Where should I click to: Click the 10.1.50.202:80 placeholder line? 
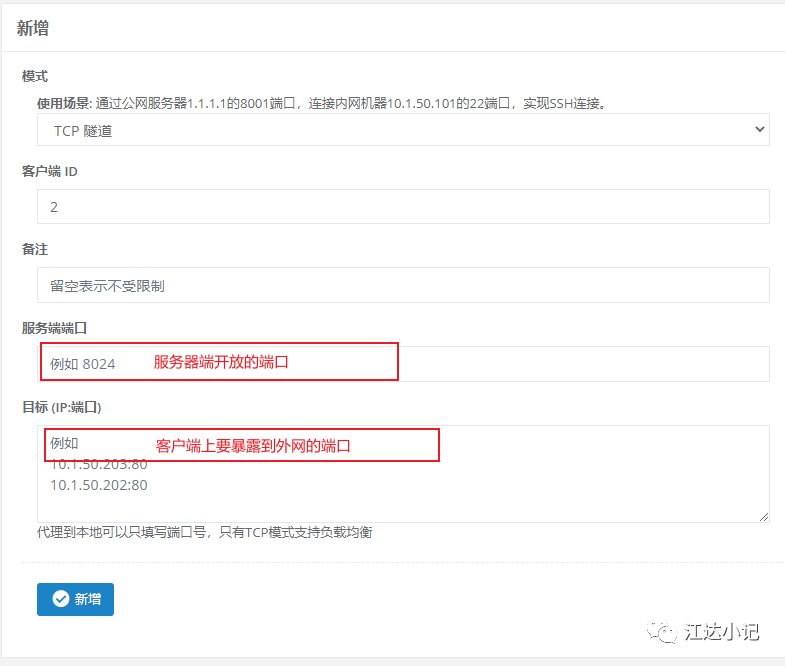point(99,485)
